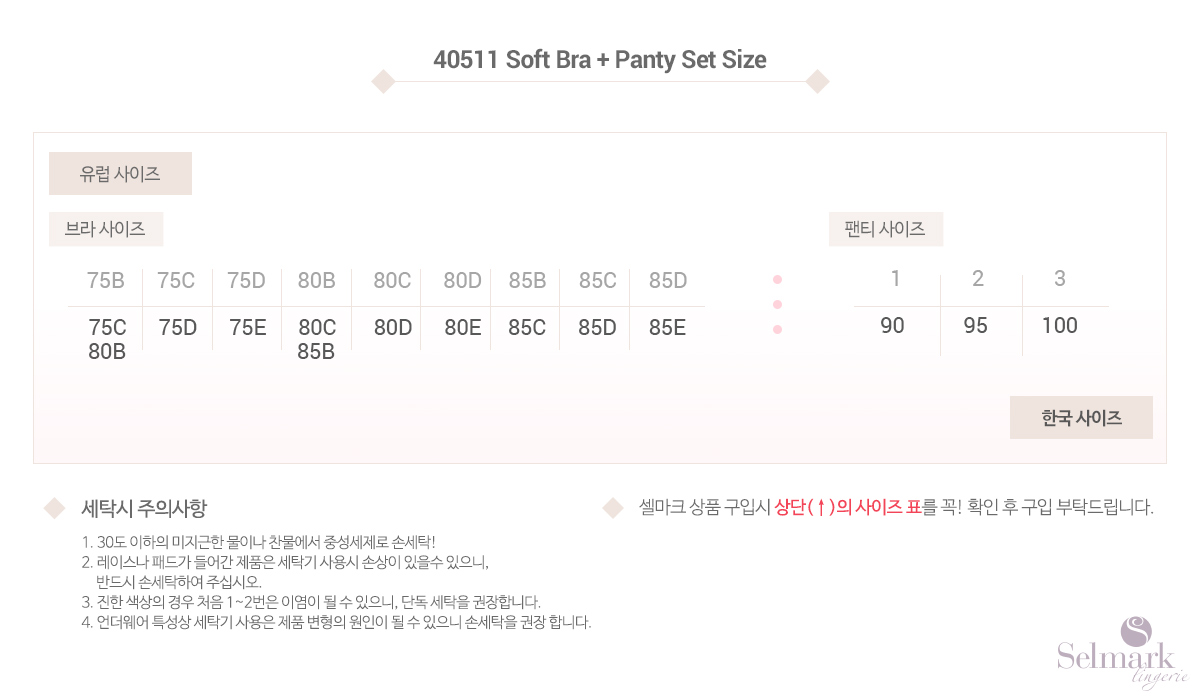Screen dimensions: 1200x700
Task: Select European bra size 75B
Action: coord(106,281)
